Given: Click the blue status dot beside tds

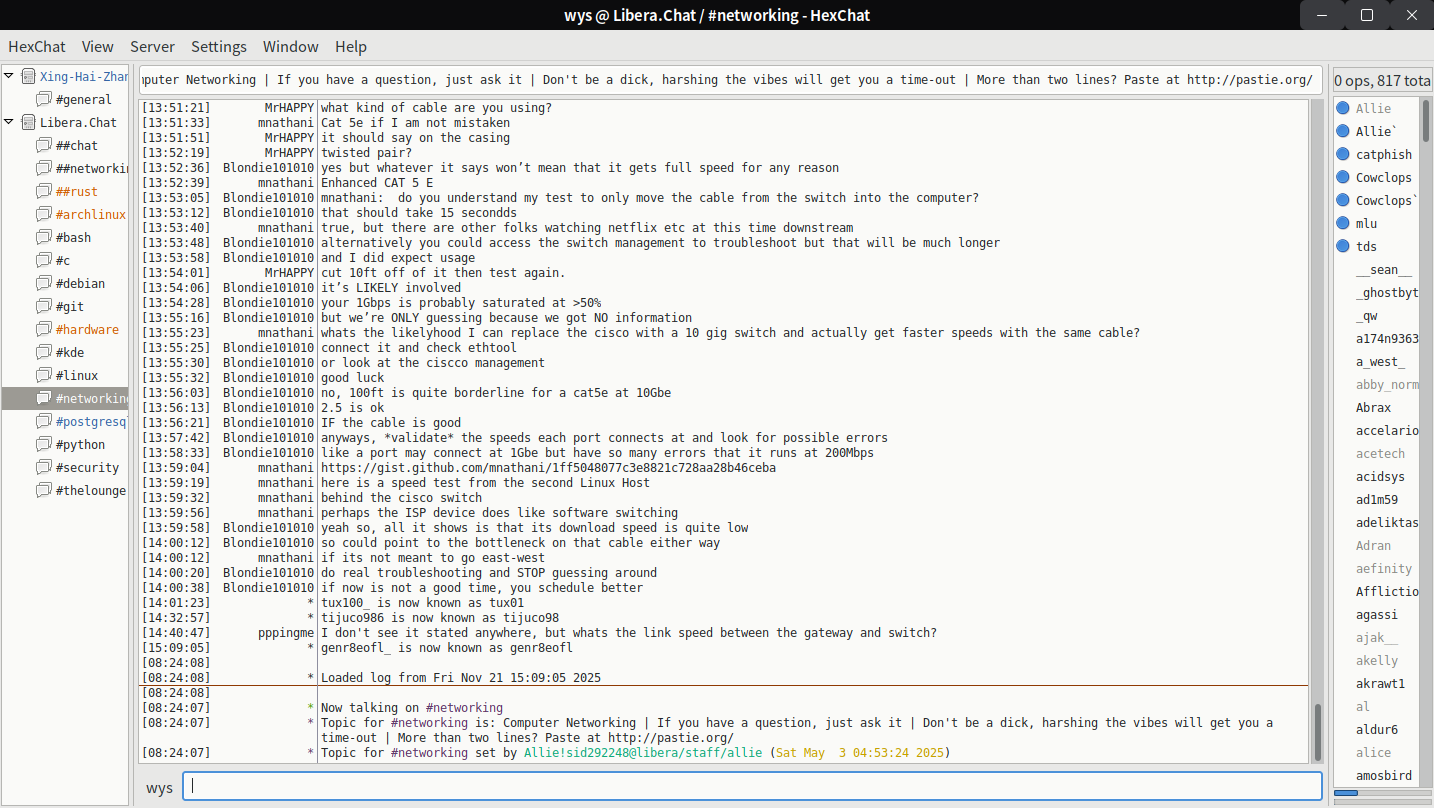Looking at the screenshot, I should (x=1343, y=246).
